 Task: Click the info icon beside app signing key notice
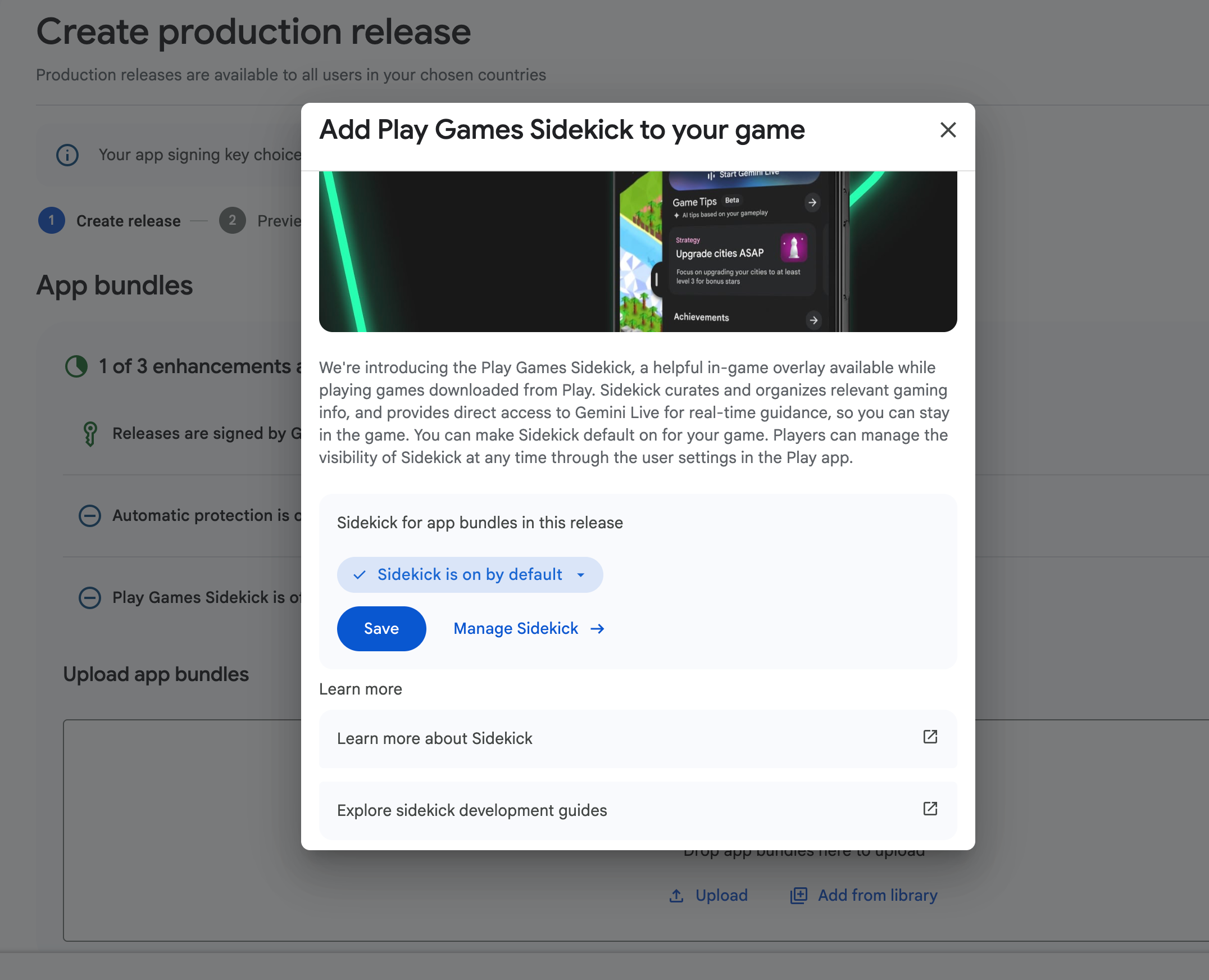[67, 155]
